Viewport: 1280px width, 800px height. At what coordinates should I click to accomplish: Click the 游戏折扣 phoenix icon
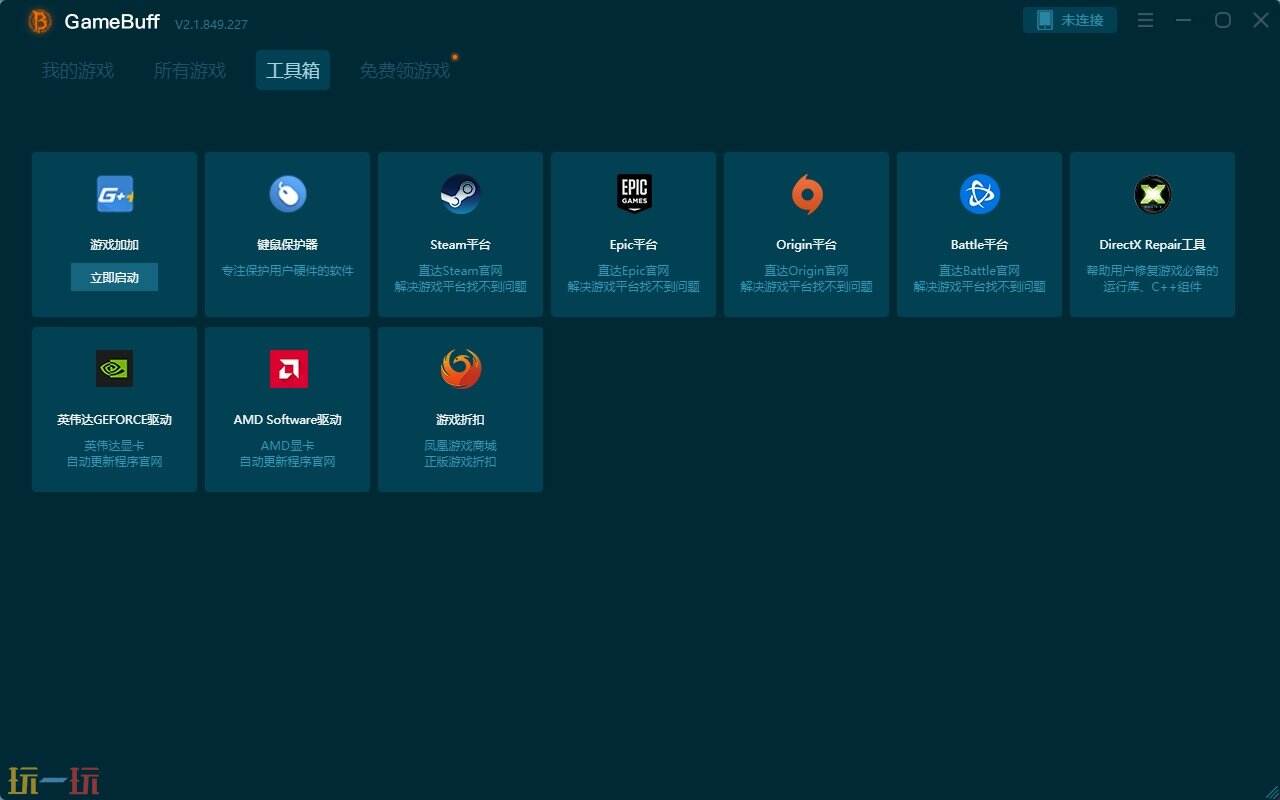[461, 369]
